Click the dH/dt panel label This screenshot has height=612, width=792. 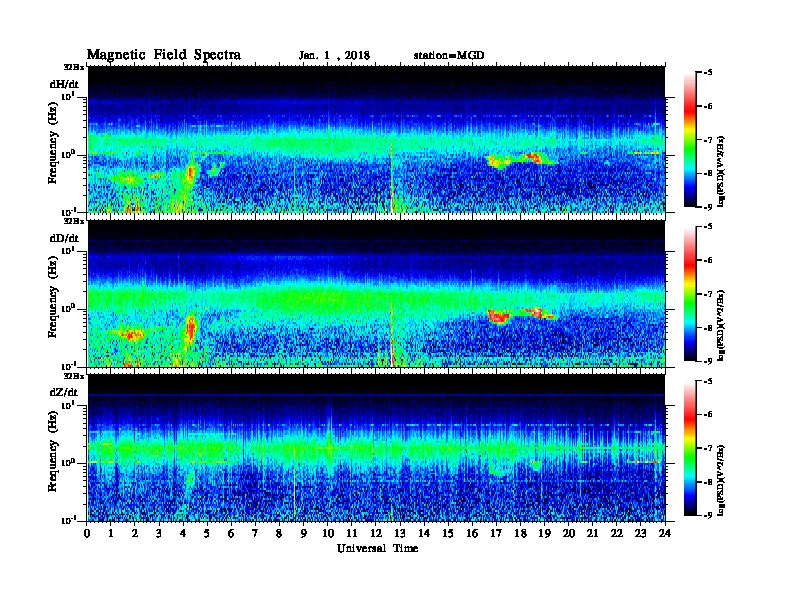coord(64,84)
